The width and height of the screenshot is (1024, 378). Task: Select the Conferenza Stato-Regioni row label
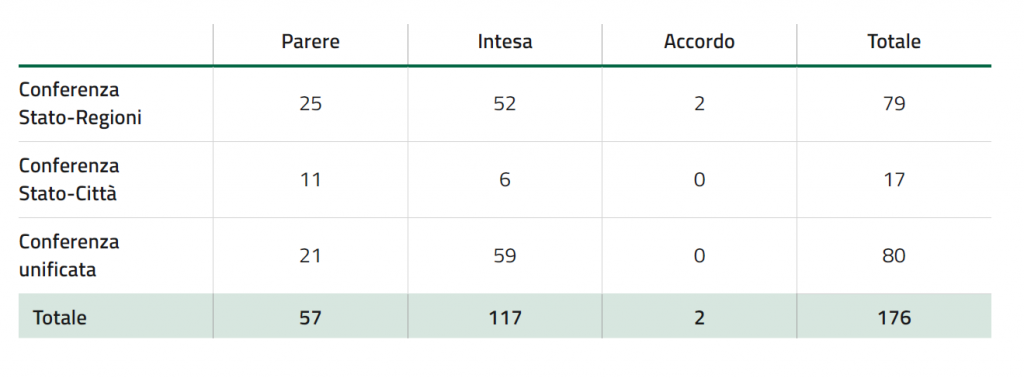pos(80,104)
